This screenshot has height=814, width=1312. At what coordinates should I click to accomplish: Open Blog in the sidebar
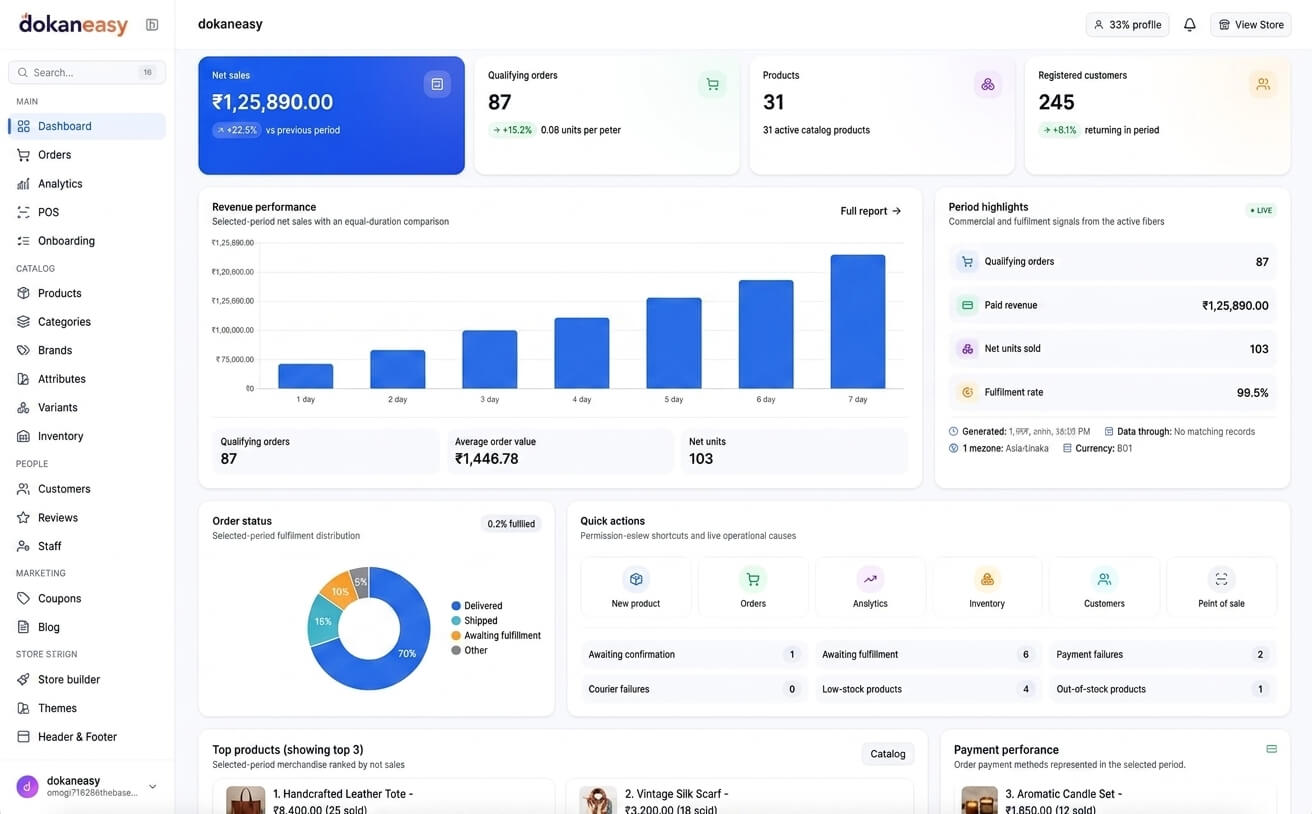87,627
